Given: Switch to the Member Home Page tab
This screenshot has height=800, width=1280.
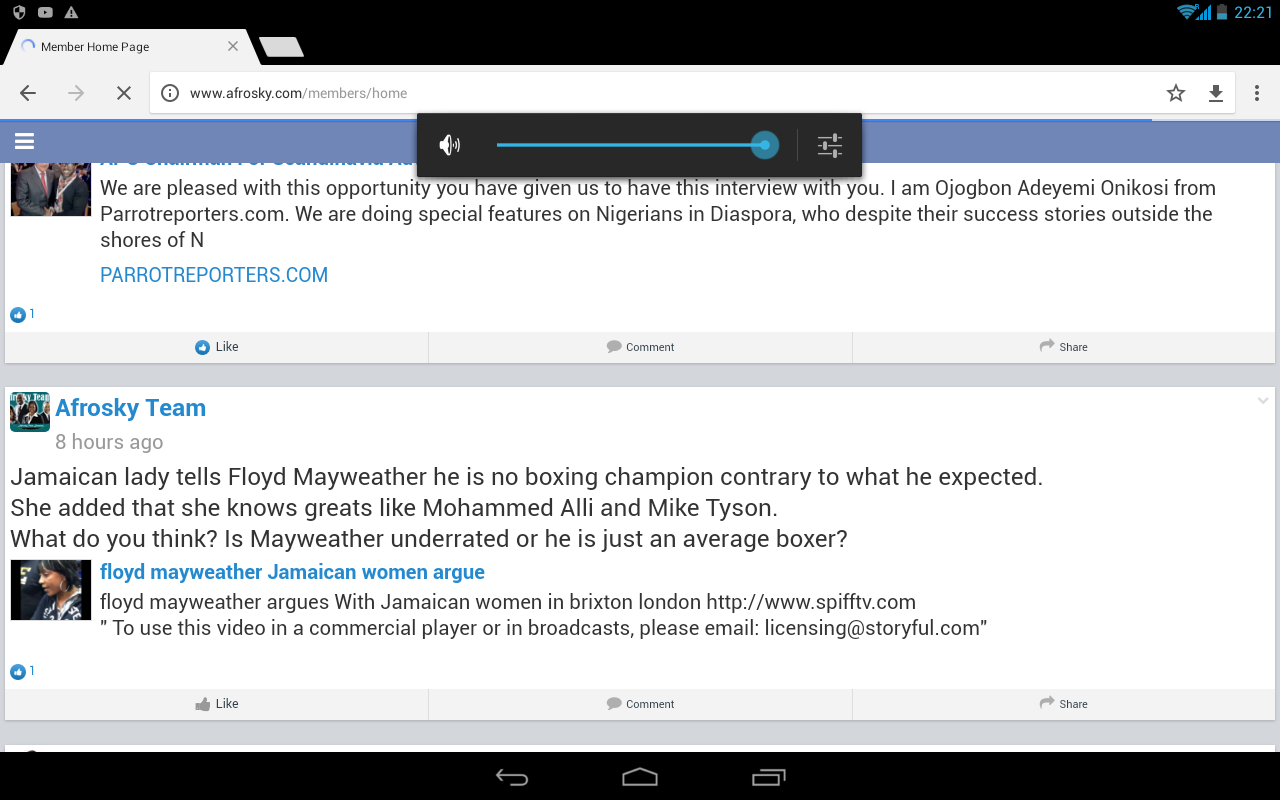Looking at the screenshot, I should click(x=120, y=47).
